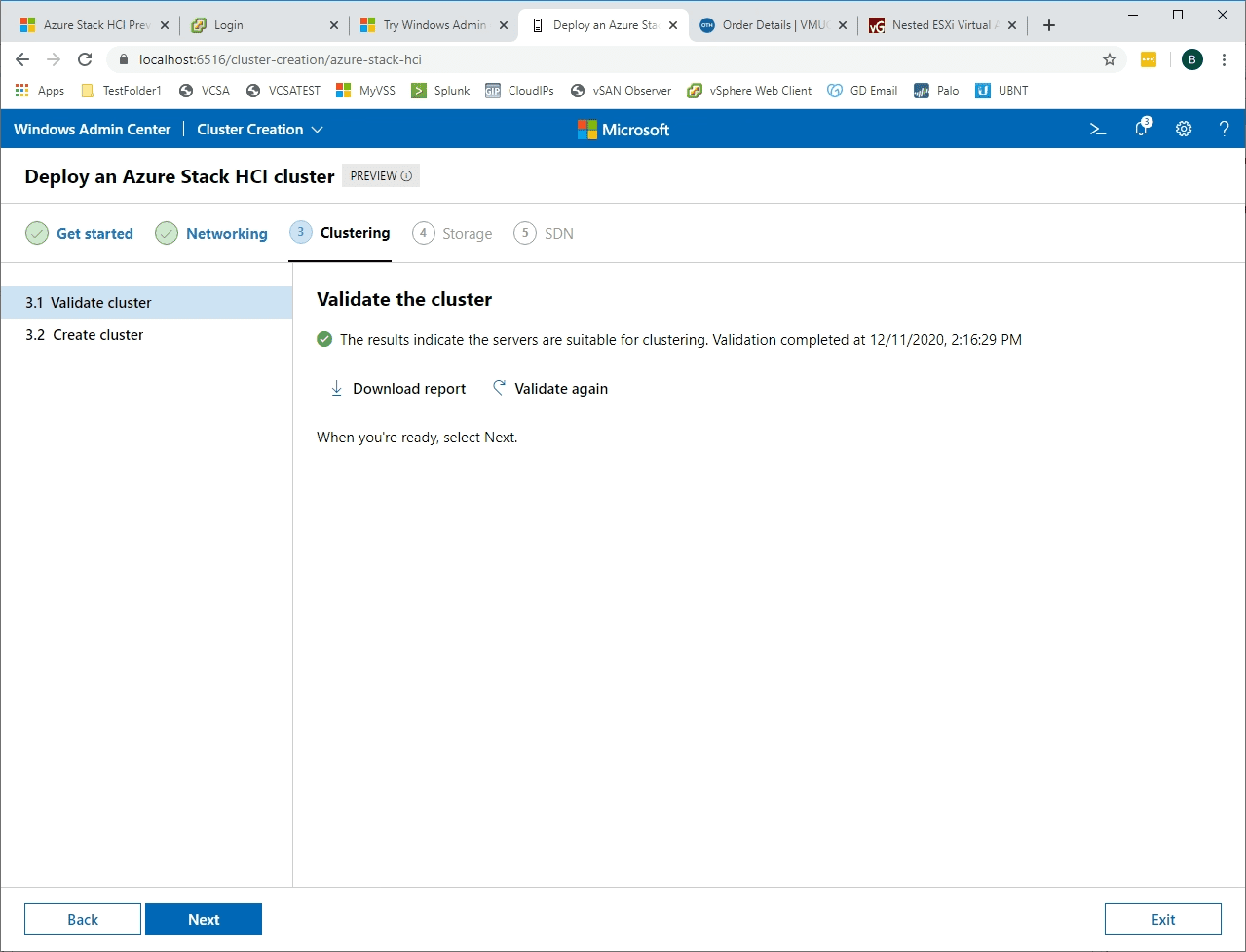Click the yellow extensions icon near address bar
The image size is (1246, 952).
[1148, 59]
